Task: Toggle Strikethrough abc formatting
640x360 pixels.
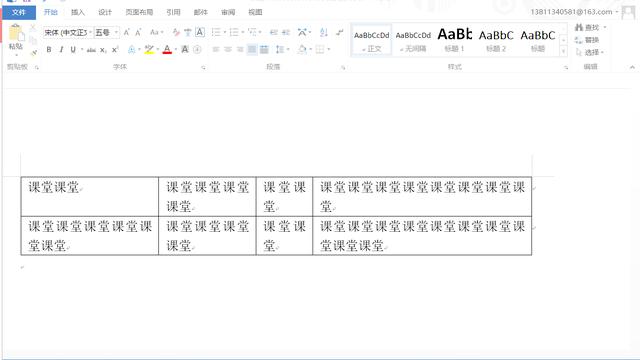Action: tap(91, 50)
